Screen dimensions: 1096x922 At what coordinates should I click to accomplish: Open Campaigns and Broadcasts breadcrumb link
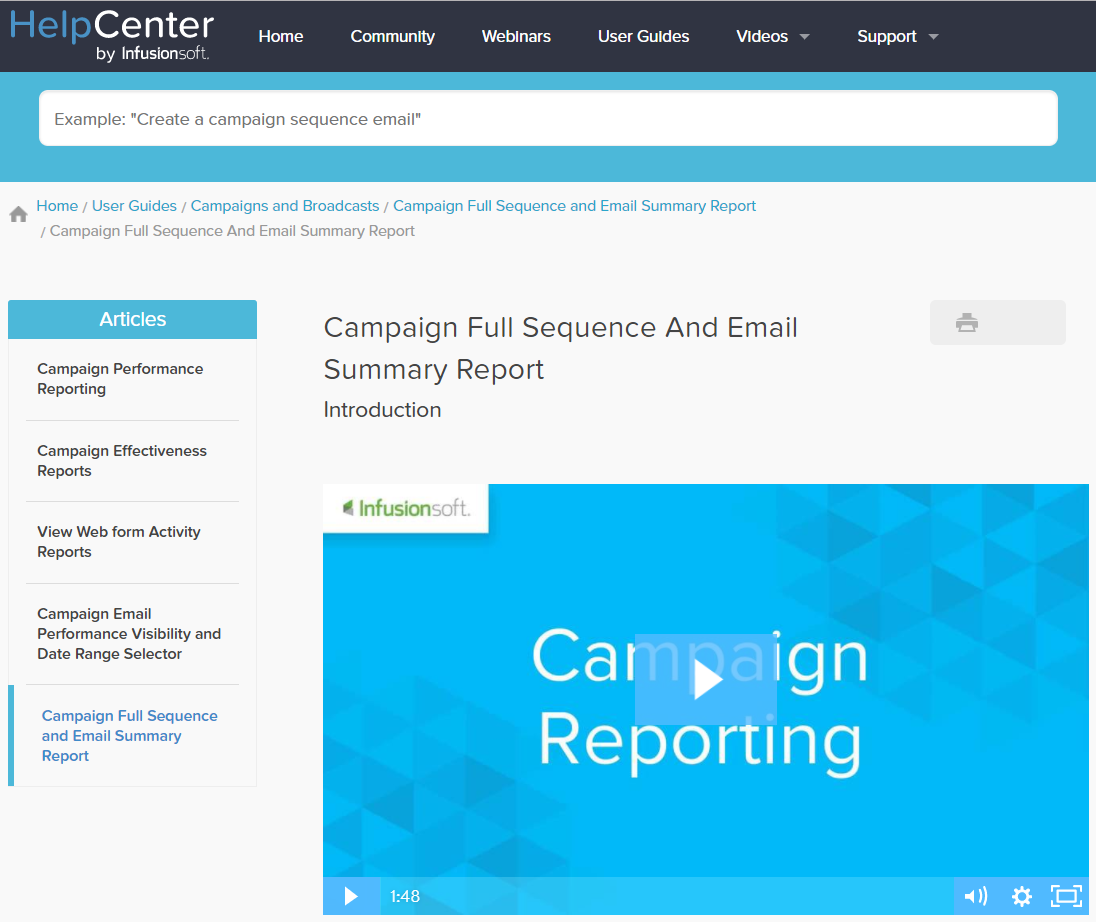click(284, 206)
